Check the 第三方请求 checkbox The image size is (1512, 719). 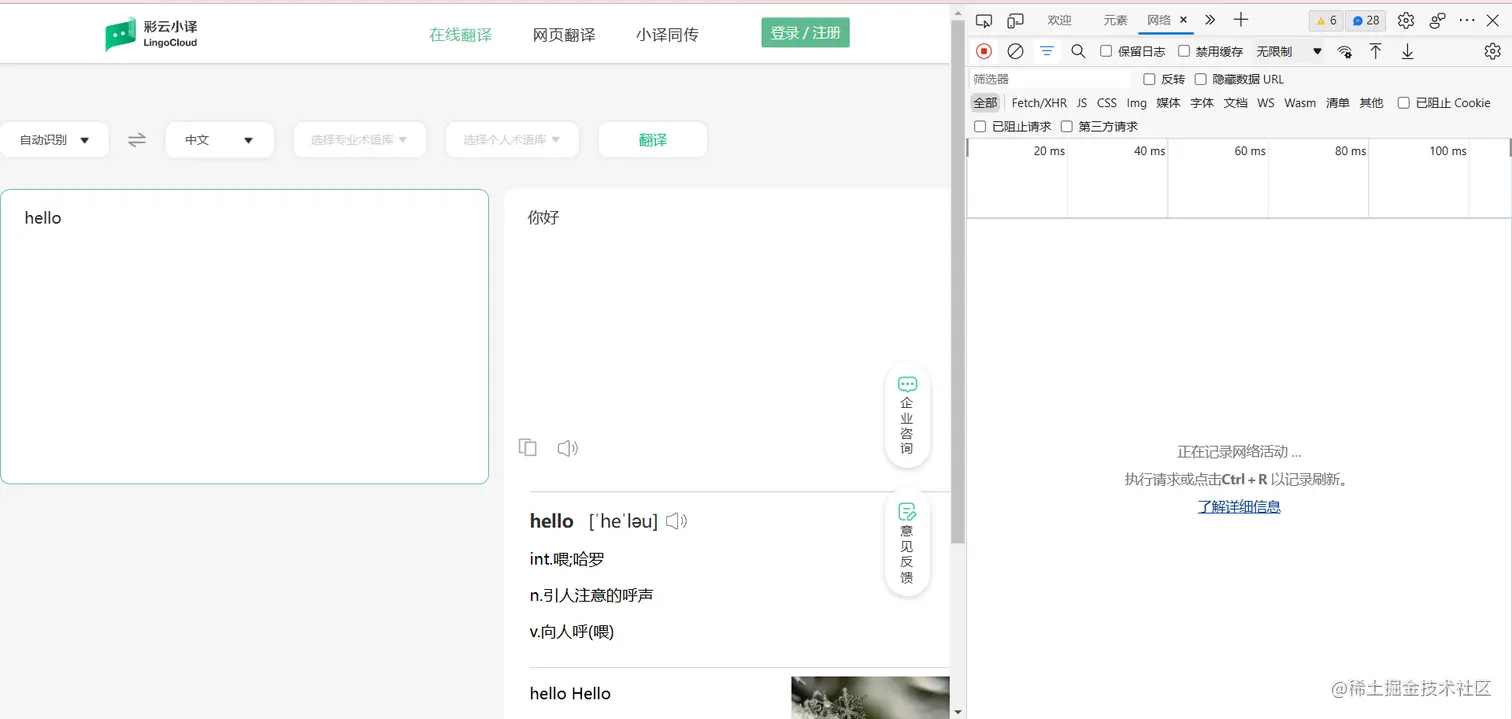(1067, 127)
